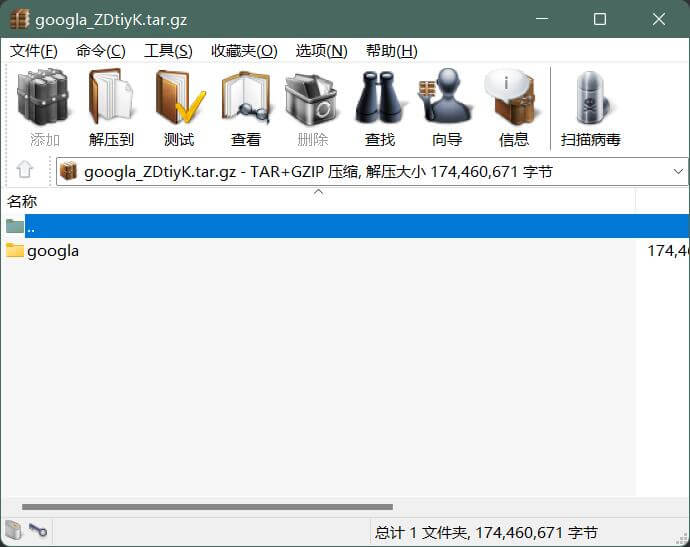Select the googla folder name

click(x=53, y=251)
